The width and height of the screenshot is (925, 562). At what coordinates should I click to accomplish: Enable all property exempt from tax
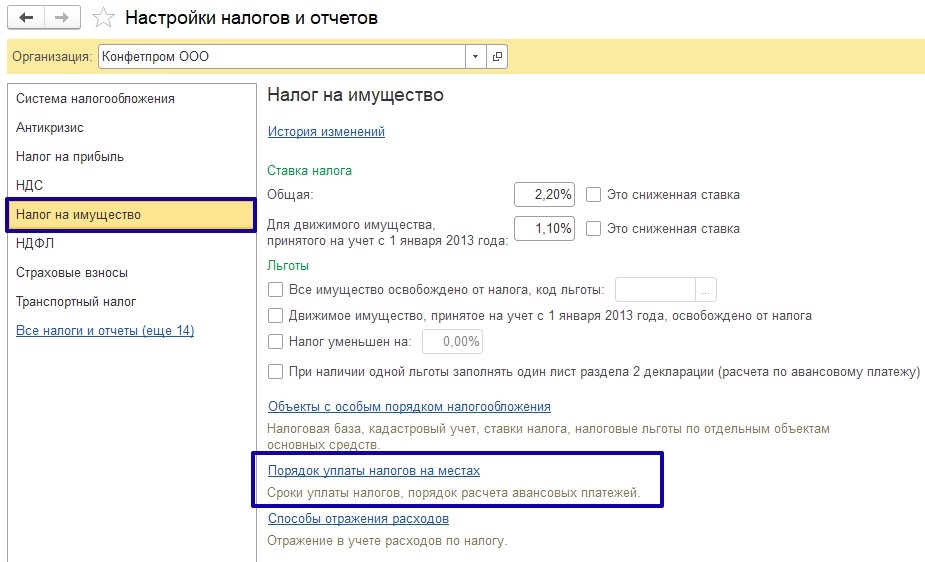276,291
